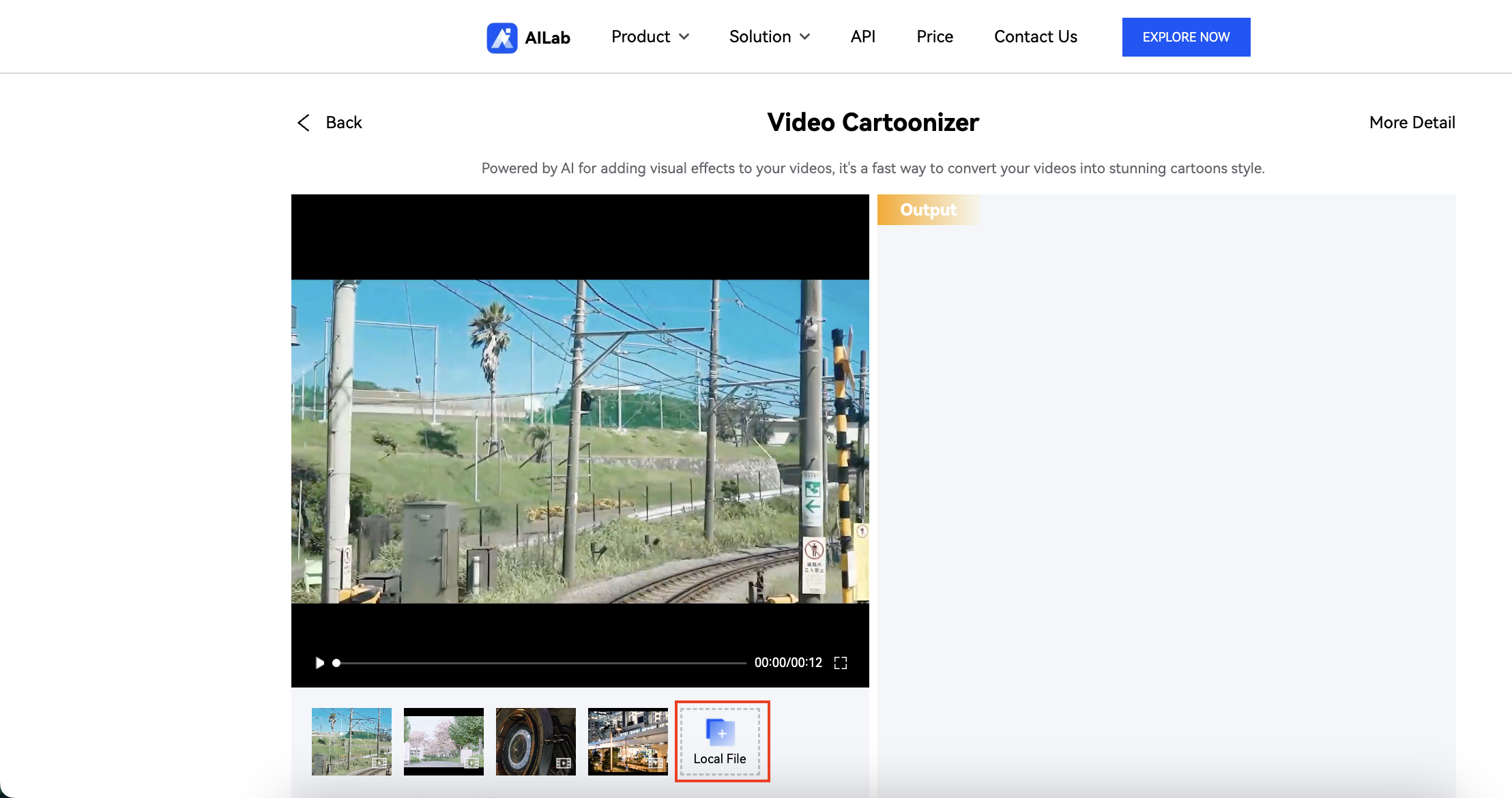Click the Local File folder upload icon

[721, 733]
